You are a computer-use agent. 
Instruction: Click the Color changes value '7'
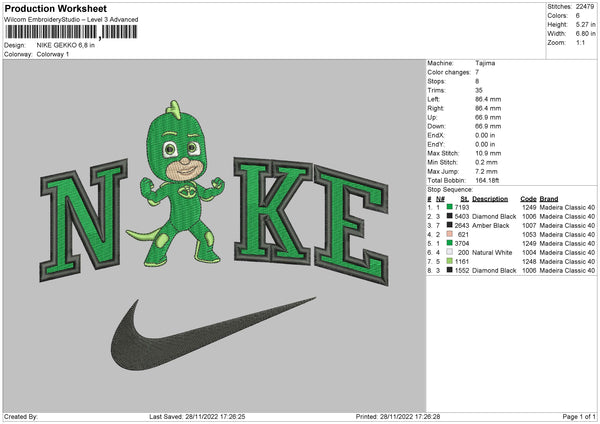click(x=477, y=72)
